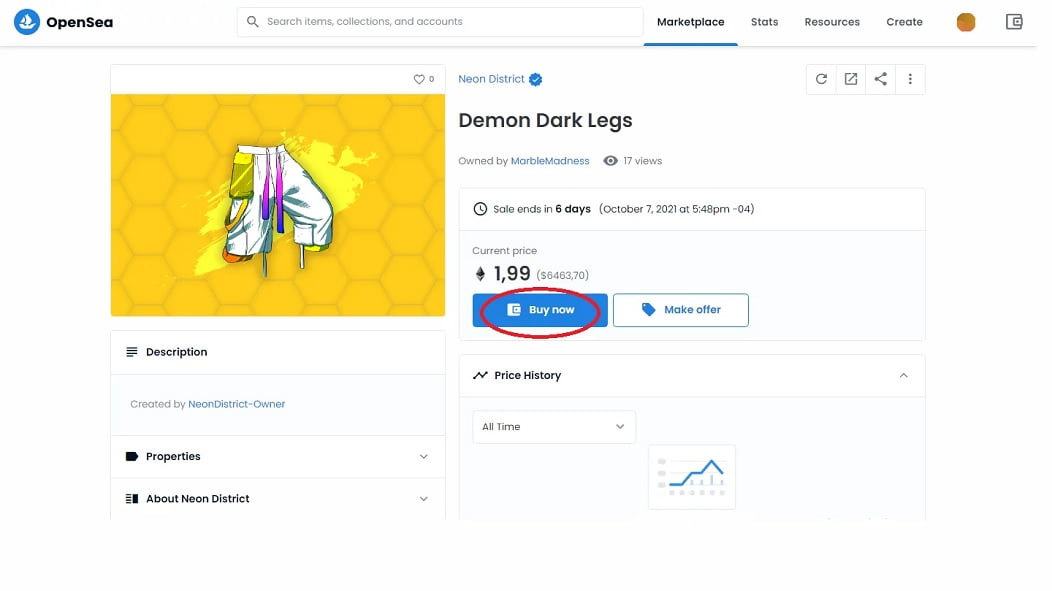This screenshot has height=591, width=1052.
Task: Click the OpenSea logo
Action: pos(63,22)
